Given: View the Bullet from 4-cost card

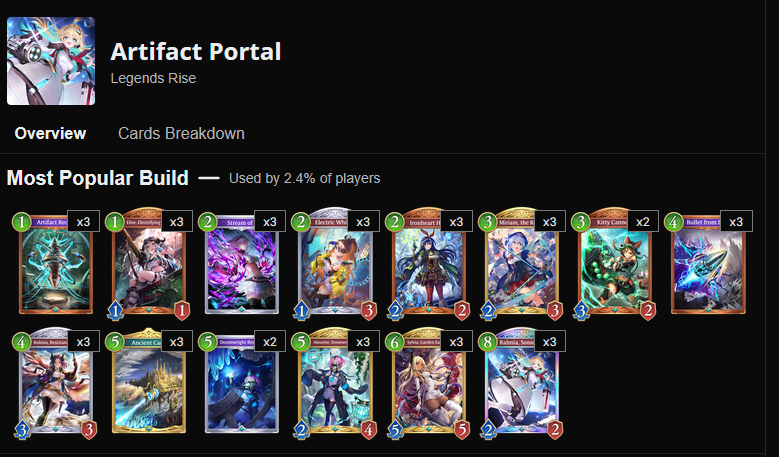Looking at the screenshot, I should (708, 265).
